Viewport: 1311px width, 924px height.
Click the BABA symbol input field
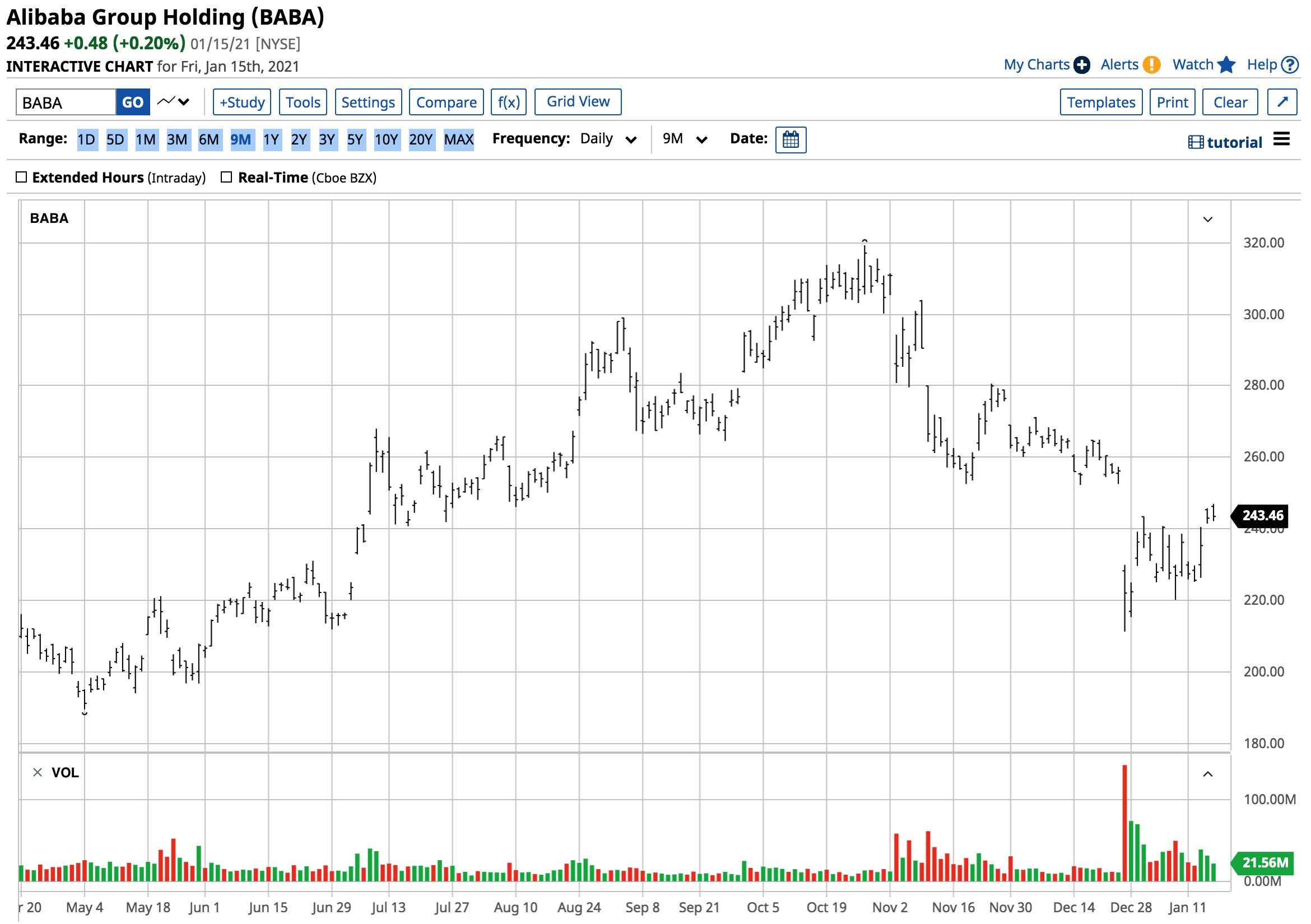[66, 102]
